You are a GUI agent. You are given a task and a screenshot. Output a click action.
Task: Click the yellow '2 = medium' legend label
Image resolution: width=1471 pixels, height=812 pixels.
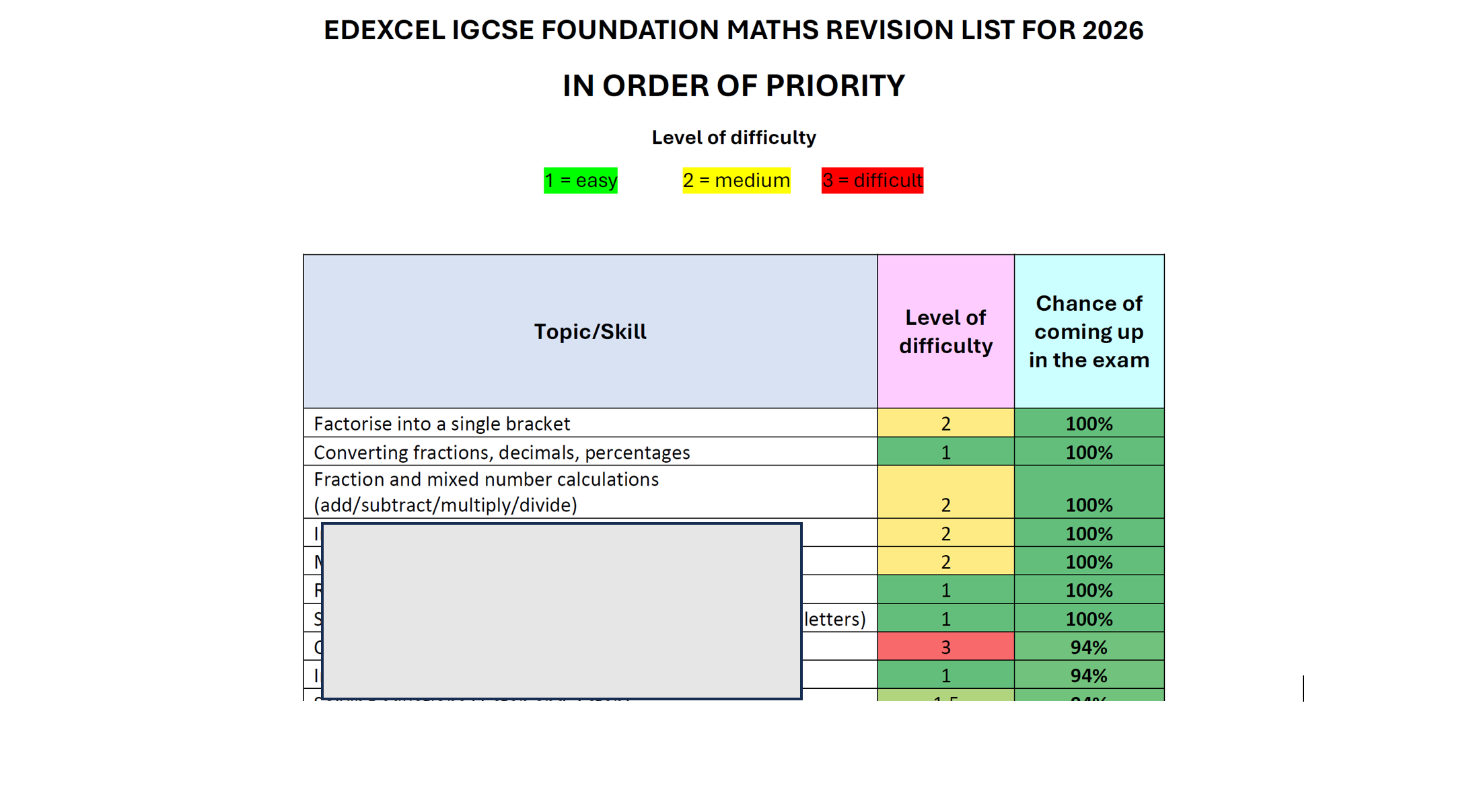click(x=736, y=180)
